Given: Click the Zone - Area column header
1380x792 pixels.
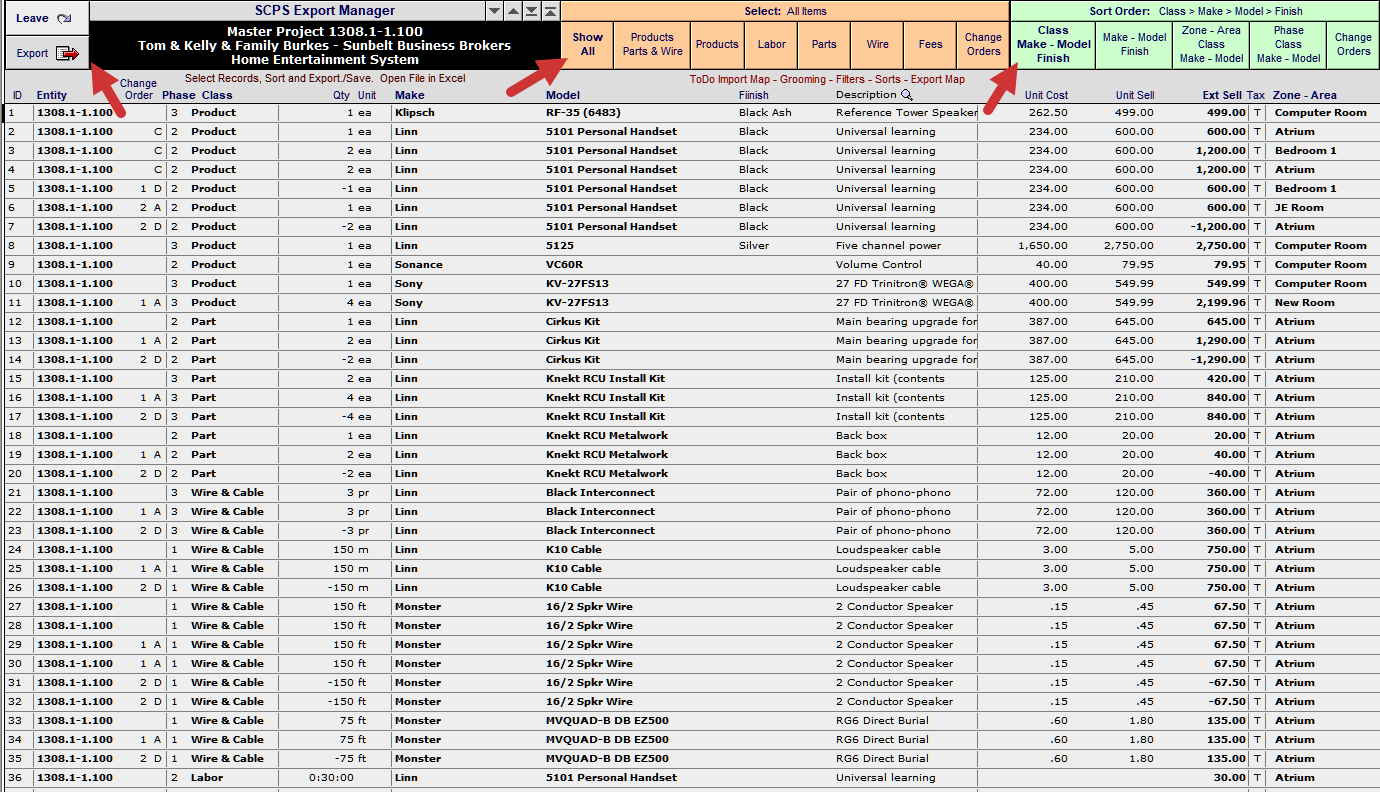Looking at the screenshot, I should (x=1305, y=96).
